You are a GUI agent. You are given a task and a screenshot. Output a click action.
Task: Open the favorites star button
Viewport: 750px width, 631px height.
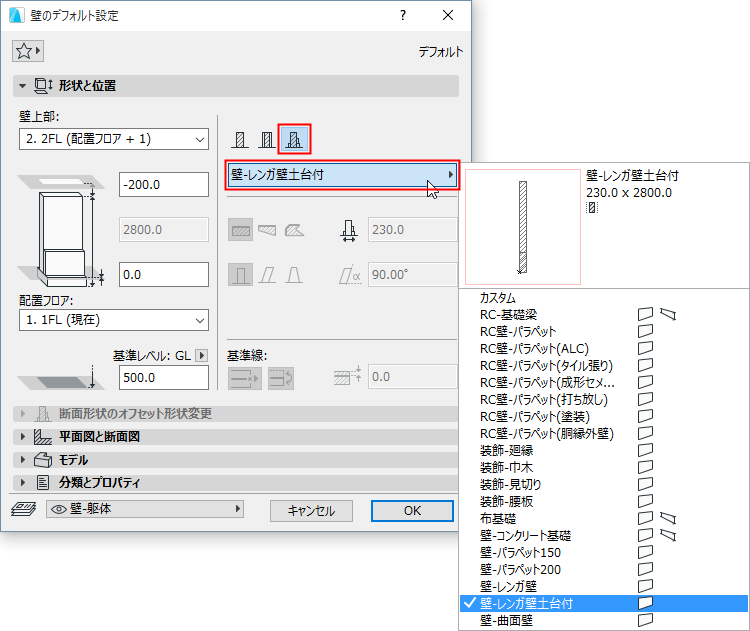coord(28,51)
